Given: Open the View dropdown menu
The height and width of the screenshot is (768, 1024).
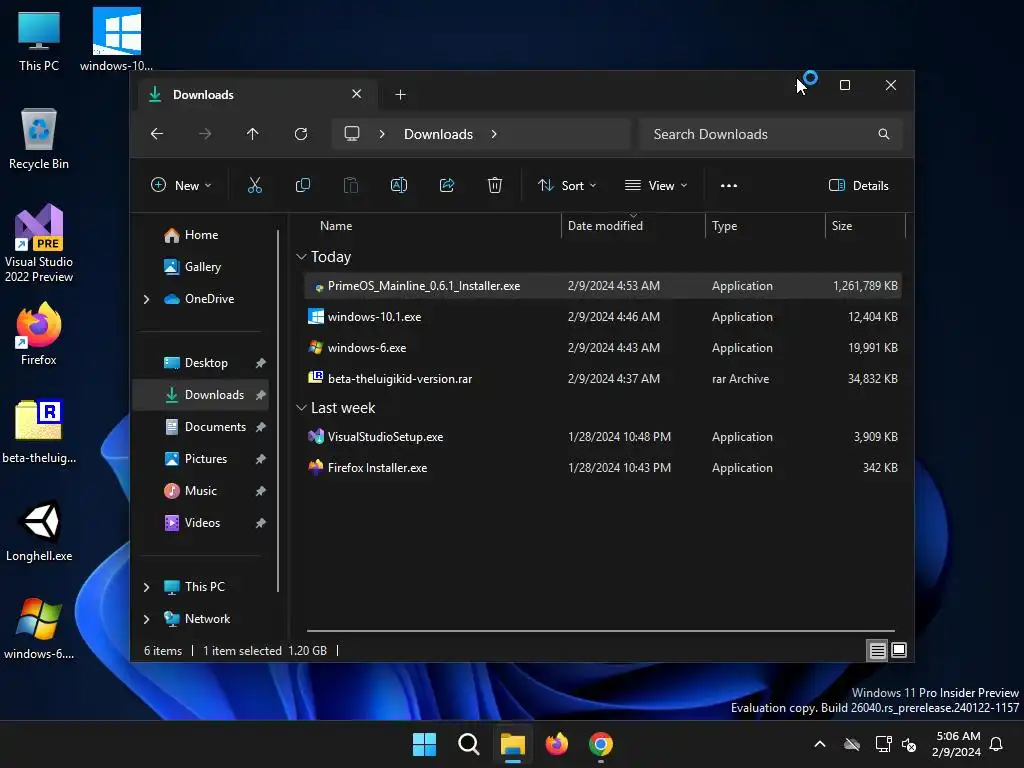Looking at the screenshot, I should tap(656, 185).
